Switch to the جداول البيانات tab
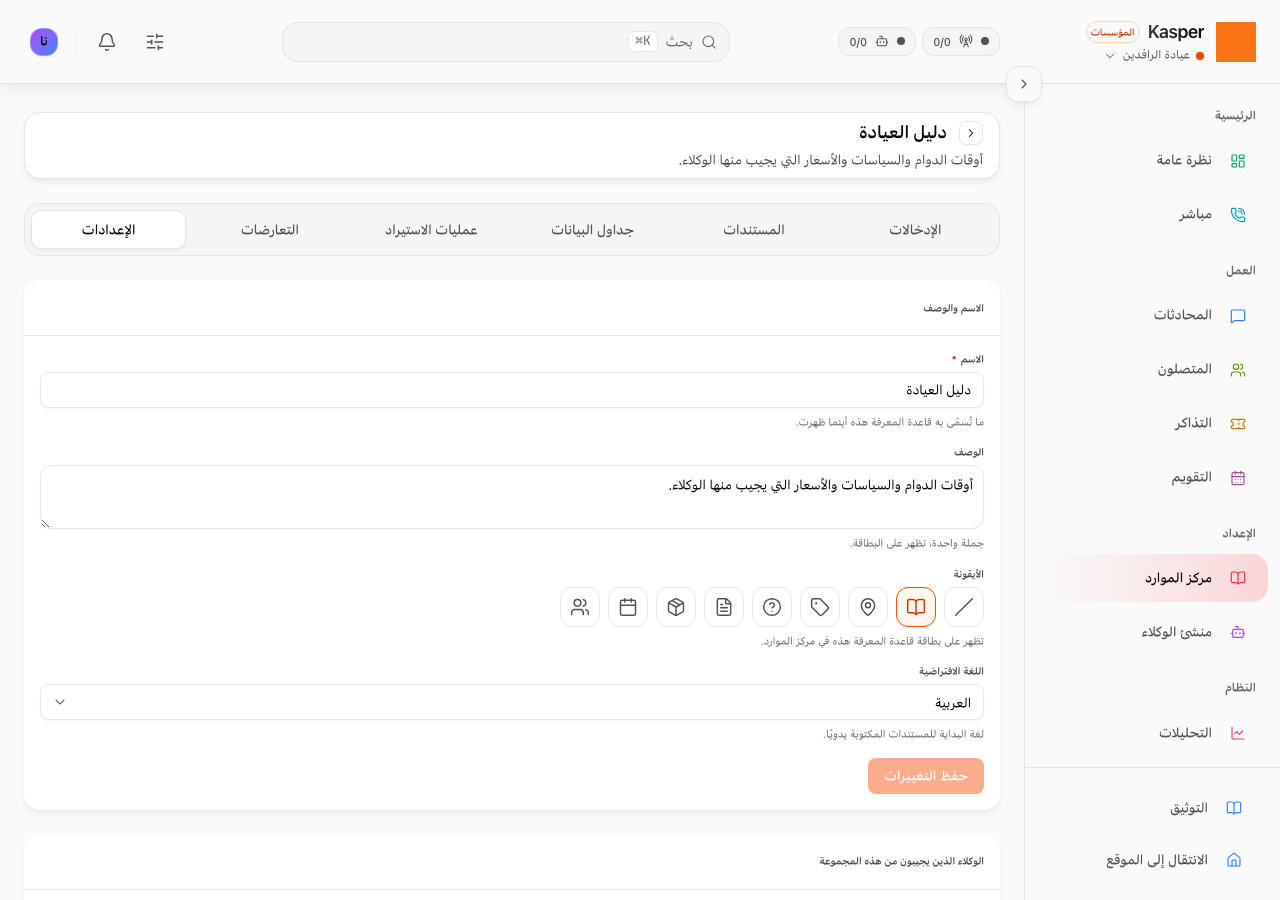This screenshot has height=900, width=1280. (592, 230)
